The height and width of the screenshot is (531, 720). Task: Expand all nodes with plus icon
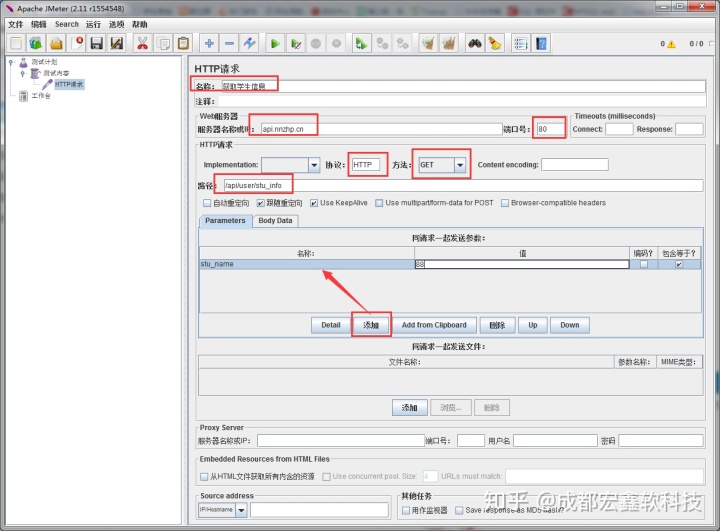click(209, 44)
